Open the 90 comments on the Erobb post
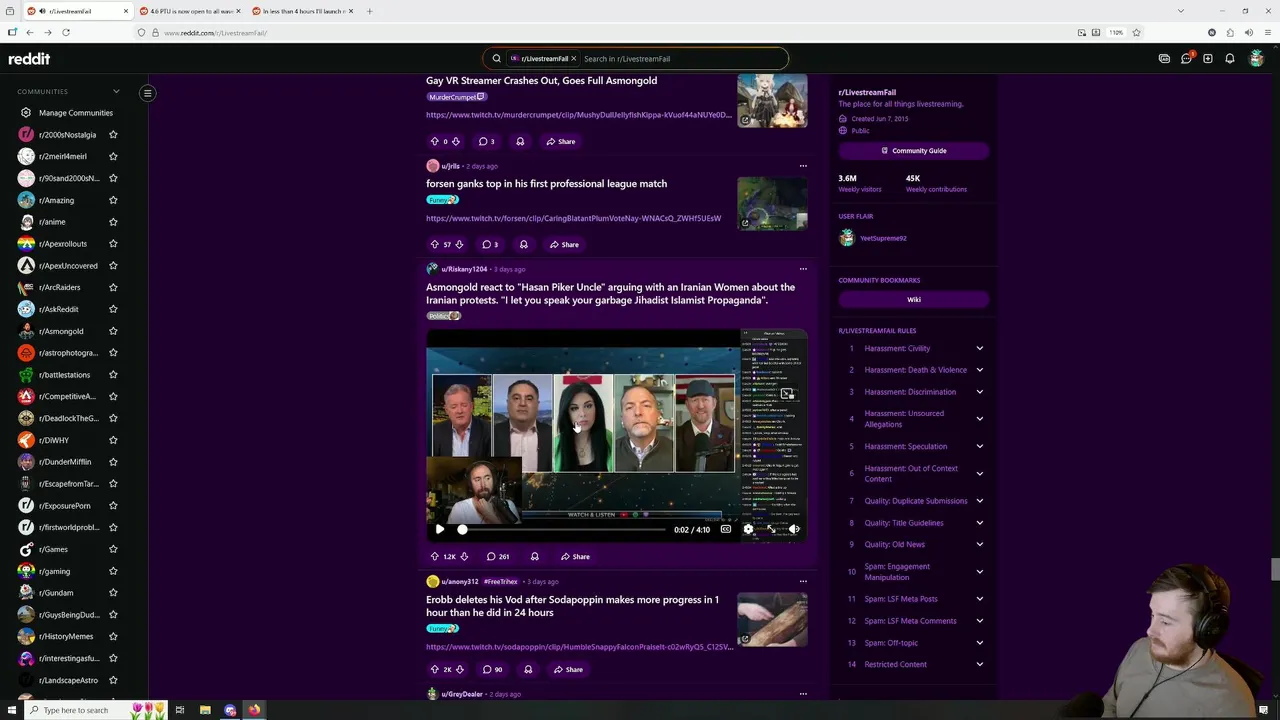 point(492,669)
